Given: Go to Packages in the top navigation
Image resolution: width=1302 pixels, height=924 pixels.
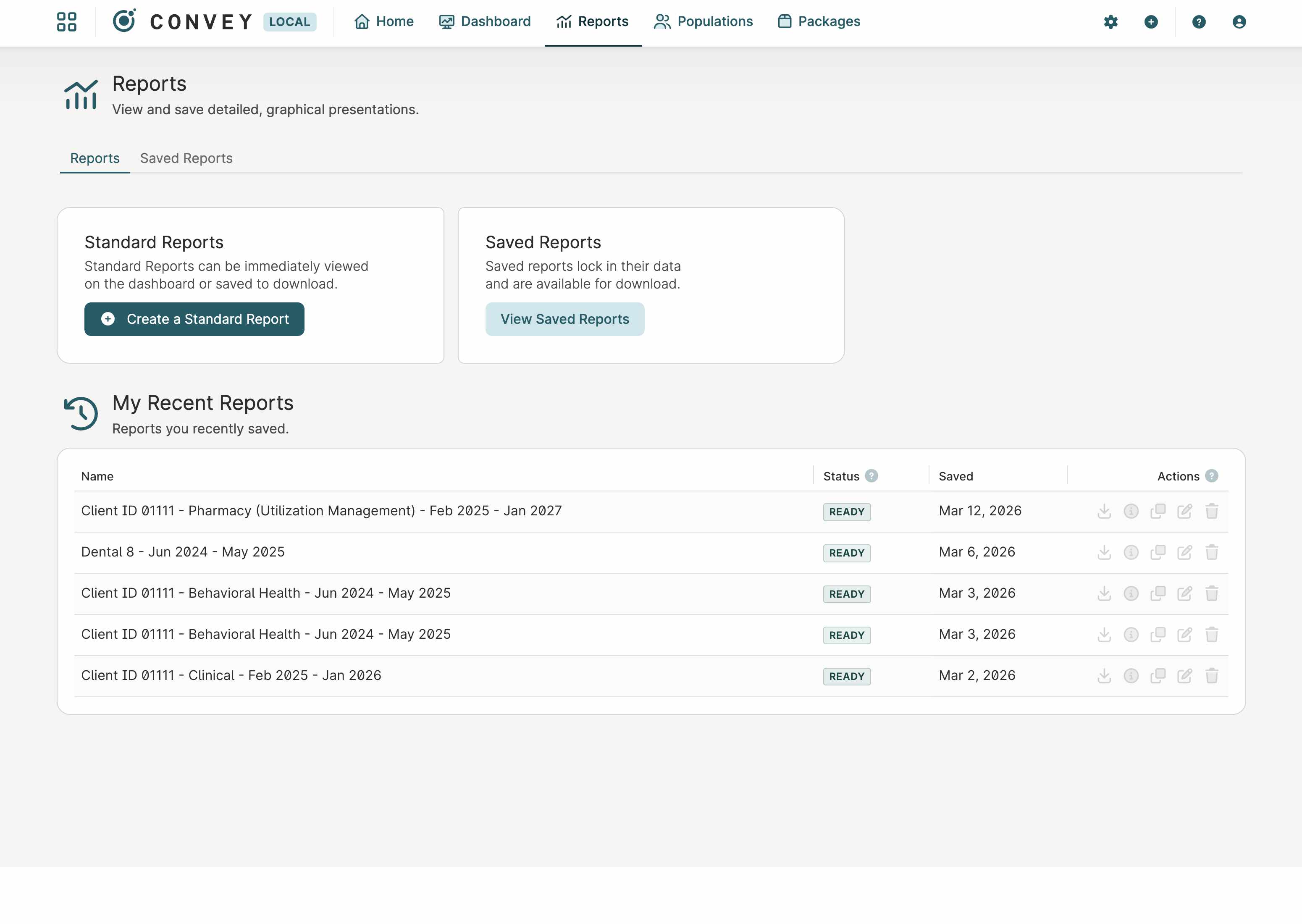Looking at the screenshot, I should pyautogui.click(x=819, y=21).
